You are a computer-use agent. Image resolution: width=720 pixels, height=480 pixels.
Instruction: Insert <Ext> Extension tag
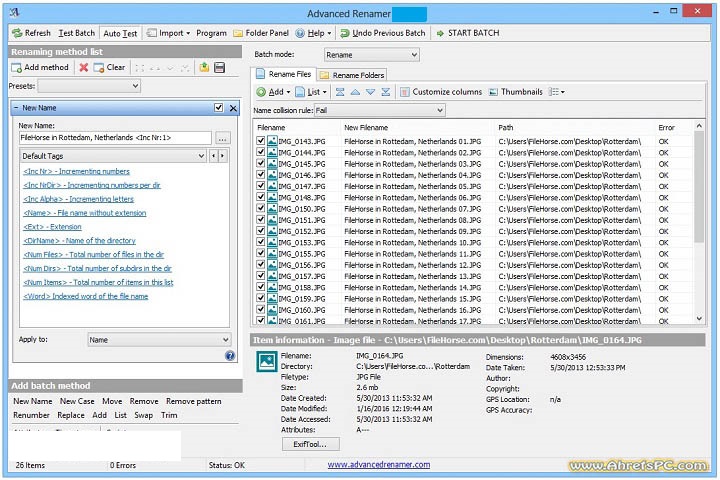click(x=52, y=227)
